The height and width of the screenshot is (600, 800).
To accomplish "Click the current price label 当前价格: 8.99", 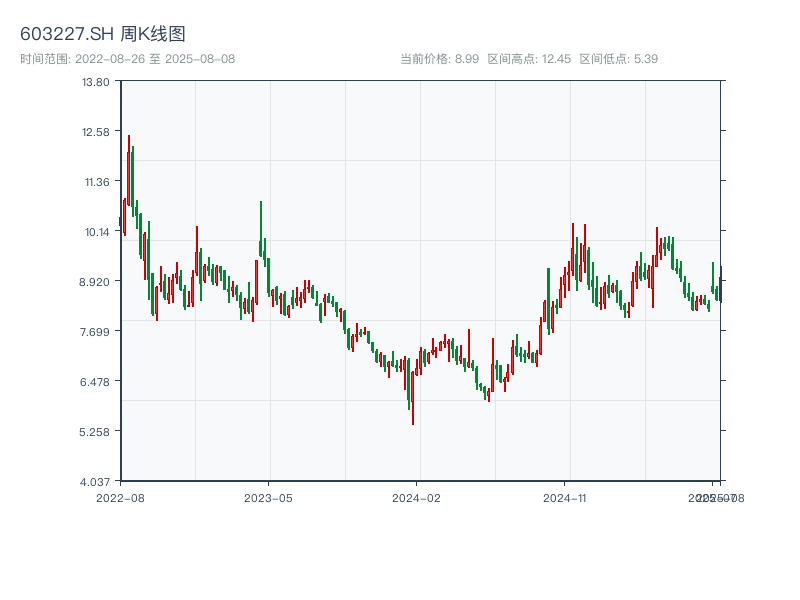I will [x=439, y=59].
